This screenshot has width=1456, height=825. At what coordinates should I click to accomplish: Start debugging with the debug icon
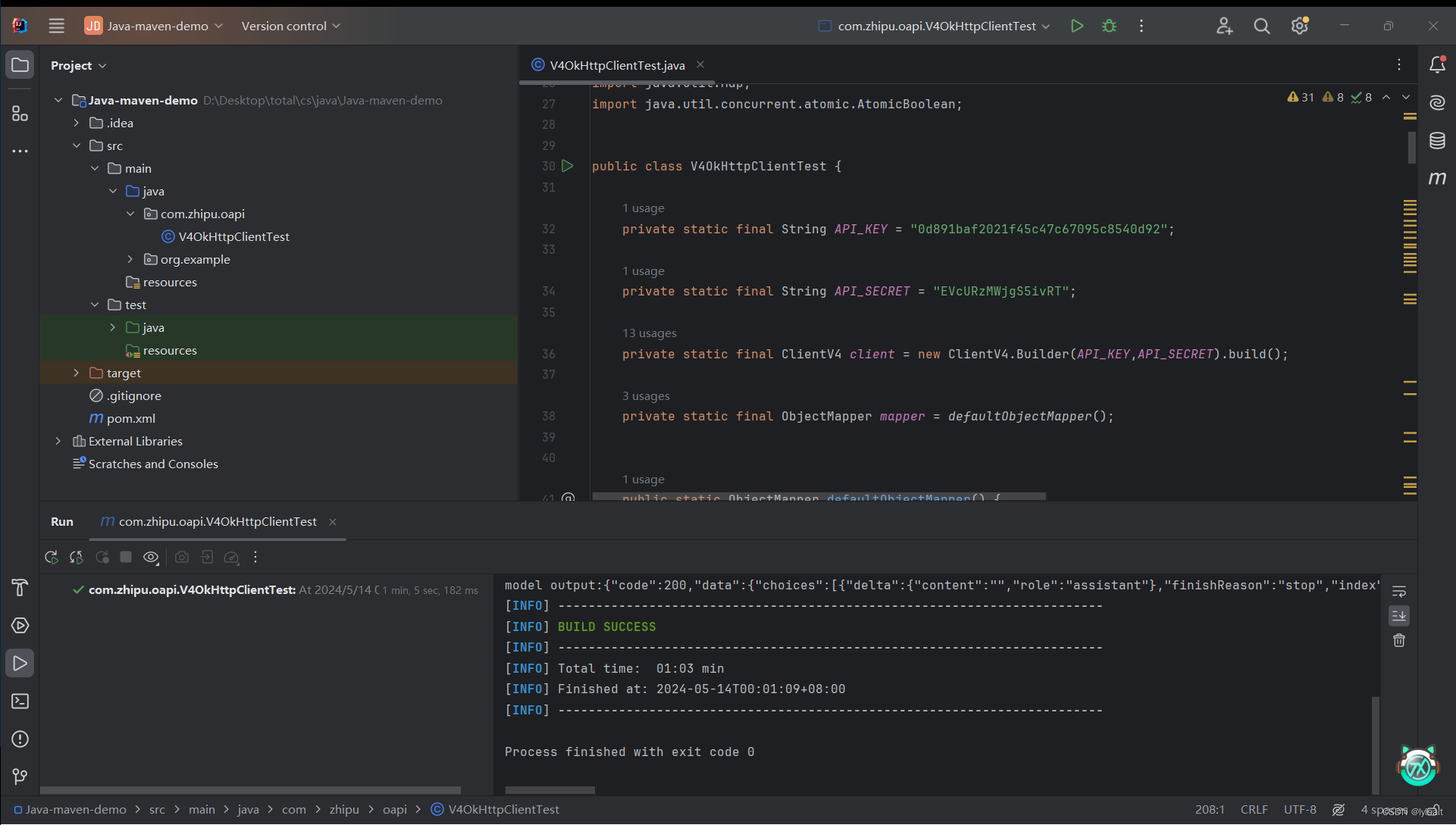point(1109,25)
